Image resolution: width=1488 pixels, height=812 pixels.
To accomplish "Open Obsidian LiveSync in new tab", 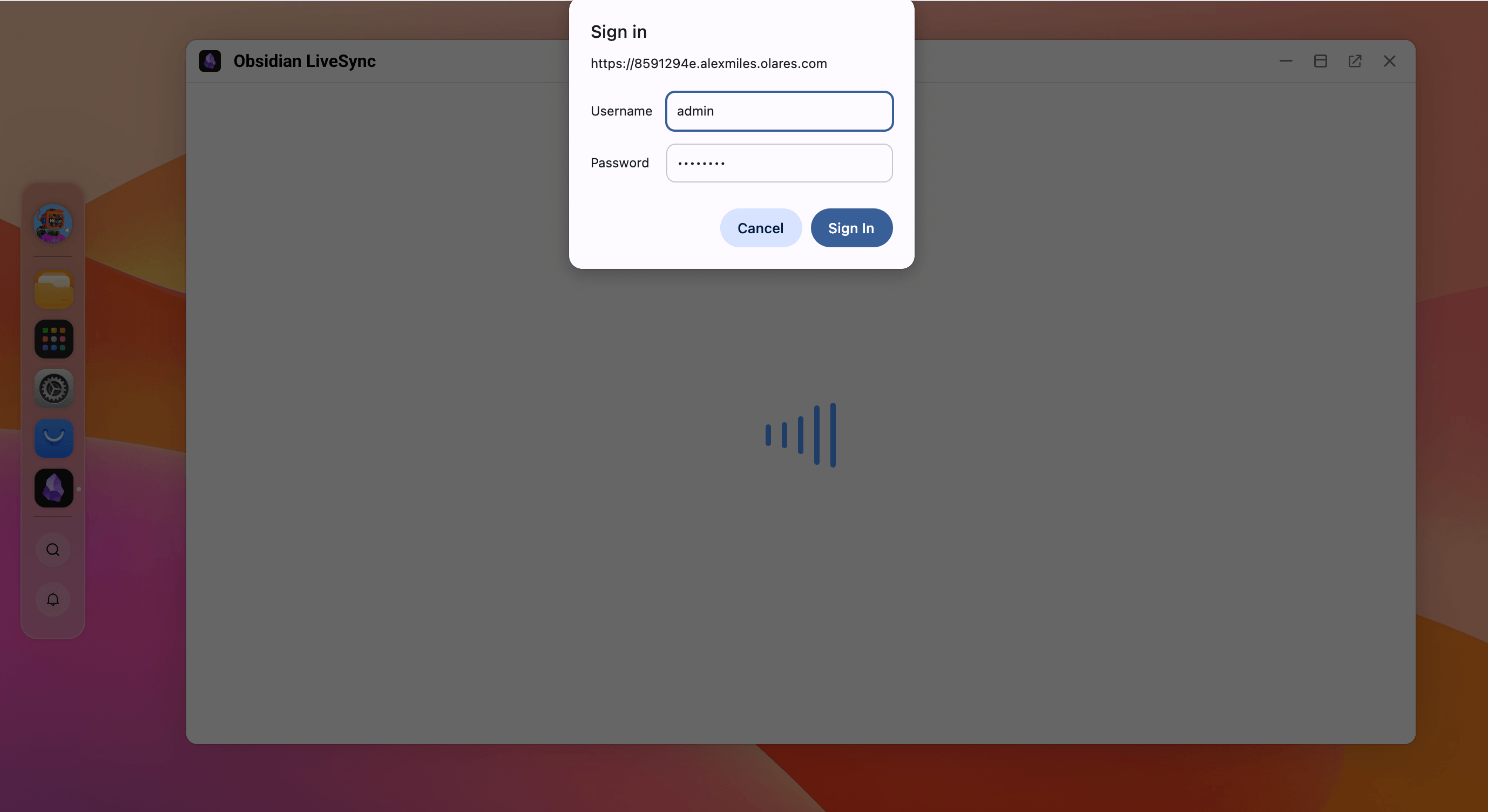I will click(x=1355, y=61).
